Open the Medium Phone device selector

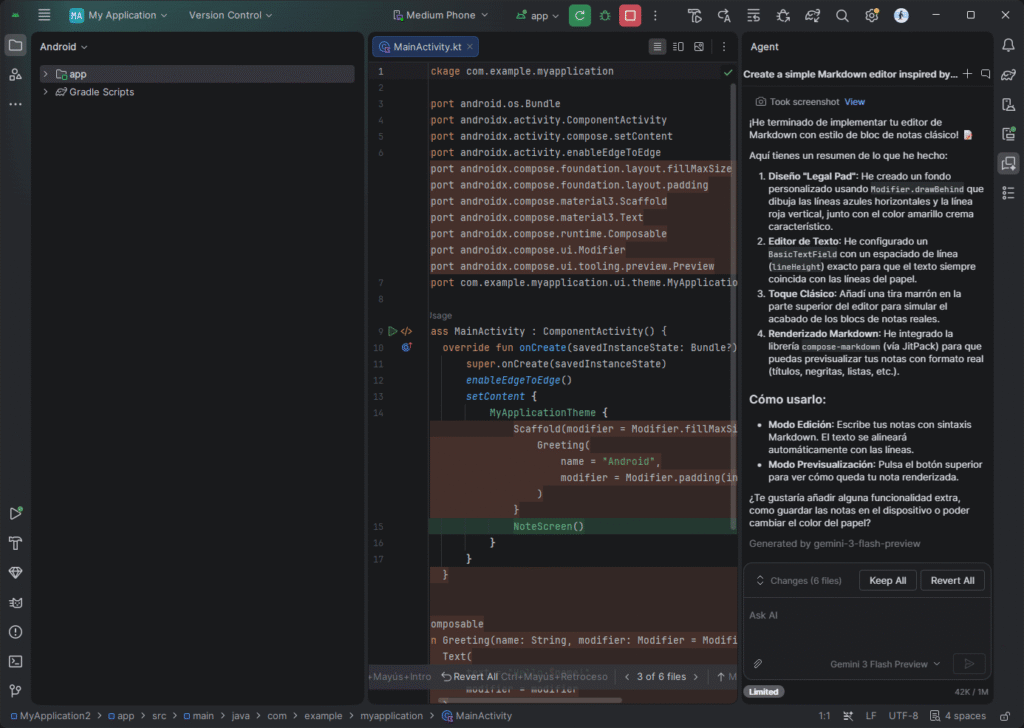point(440,15)
